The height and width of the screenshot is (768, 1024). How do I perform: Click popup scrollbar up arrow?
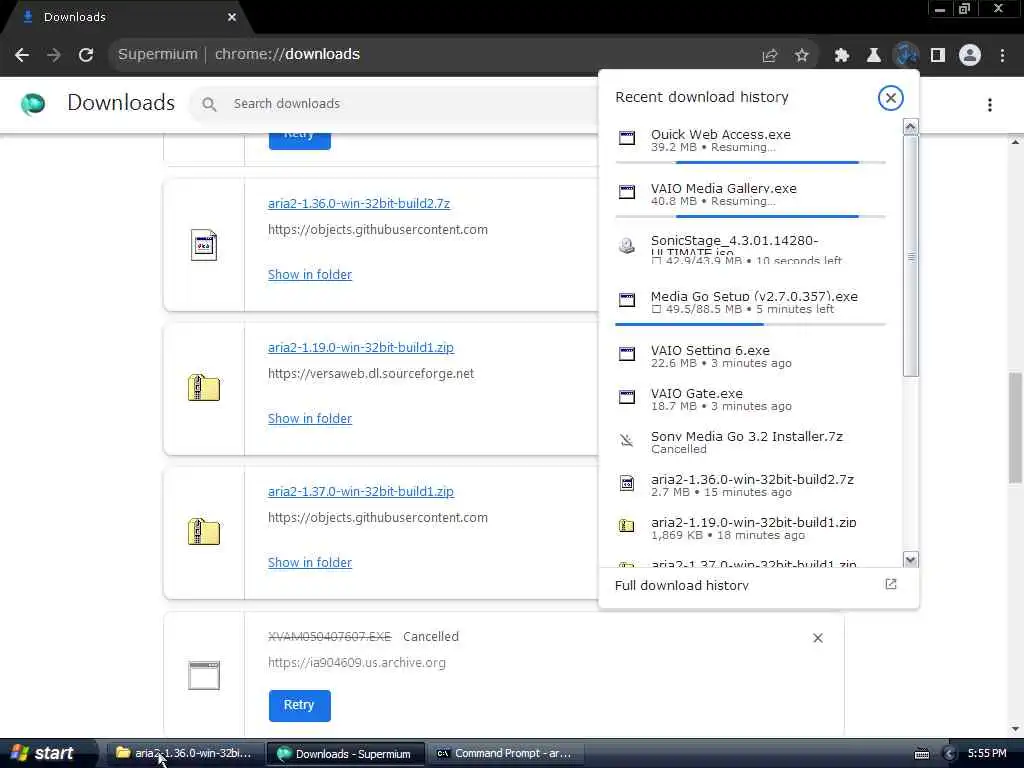911,127
